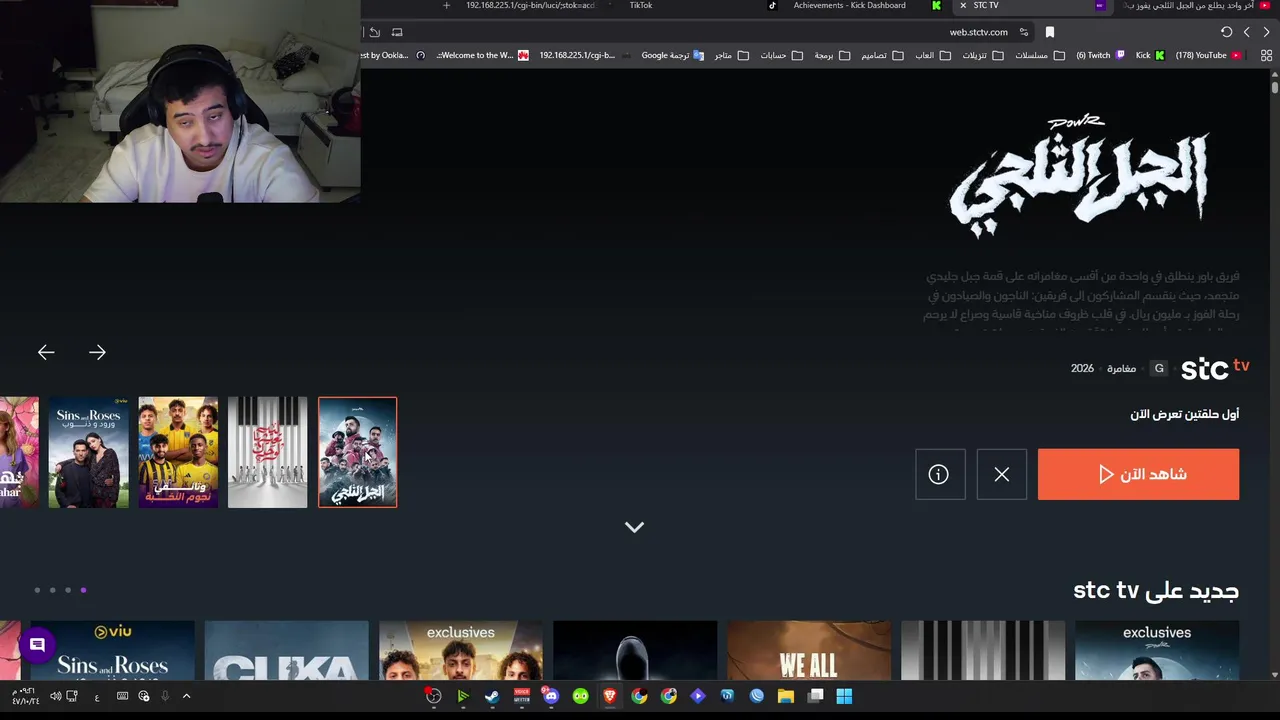Viewport: 1280px width, 720px height.
Task: Open File Explorer from the taskbar
Action: pyautogui.click(x=786, y=696)
